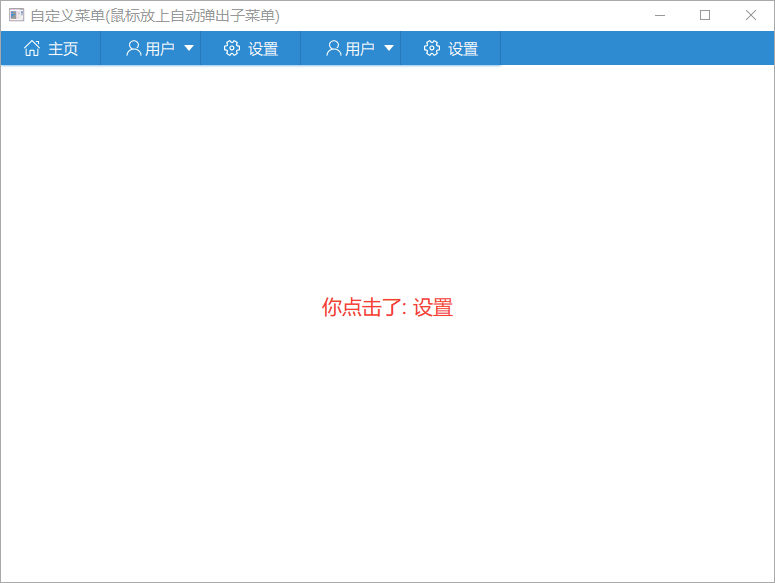Choose the first 设置 menu label

coord(263,49)
